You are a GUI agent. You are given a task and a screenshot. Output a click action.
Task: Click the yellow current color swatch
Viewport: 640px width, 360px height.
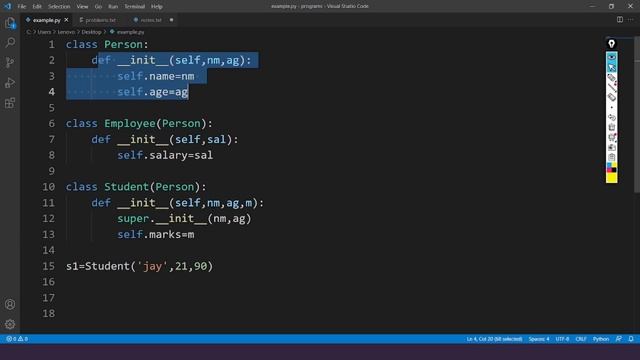611,178
